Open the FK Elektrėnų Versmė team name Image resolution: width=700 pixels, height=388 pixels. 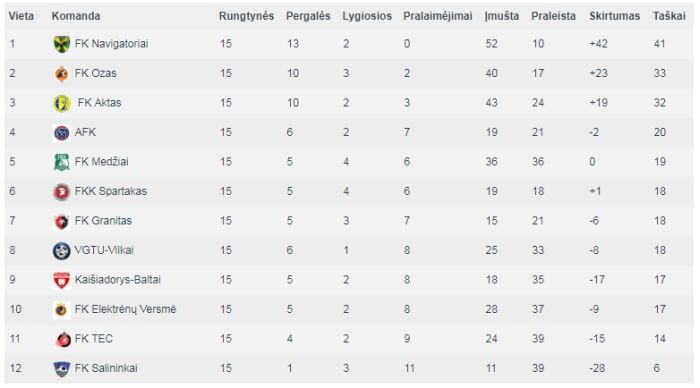pyautogui.click(x=125, y=309)
